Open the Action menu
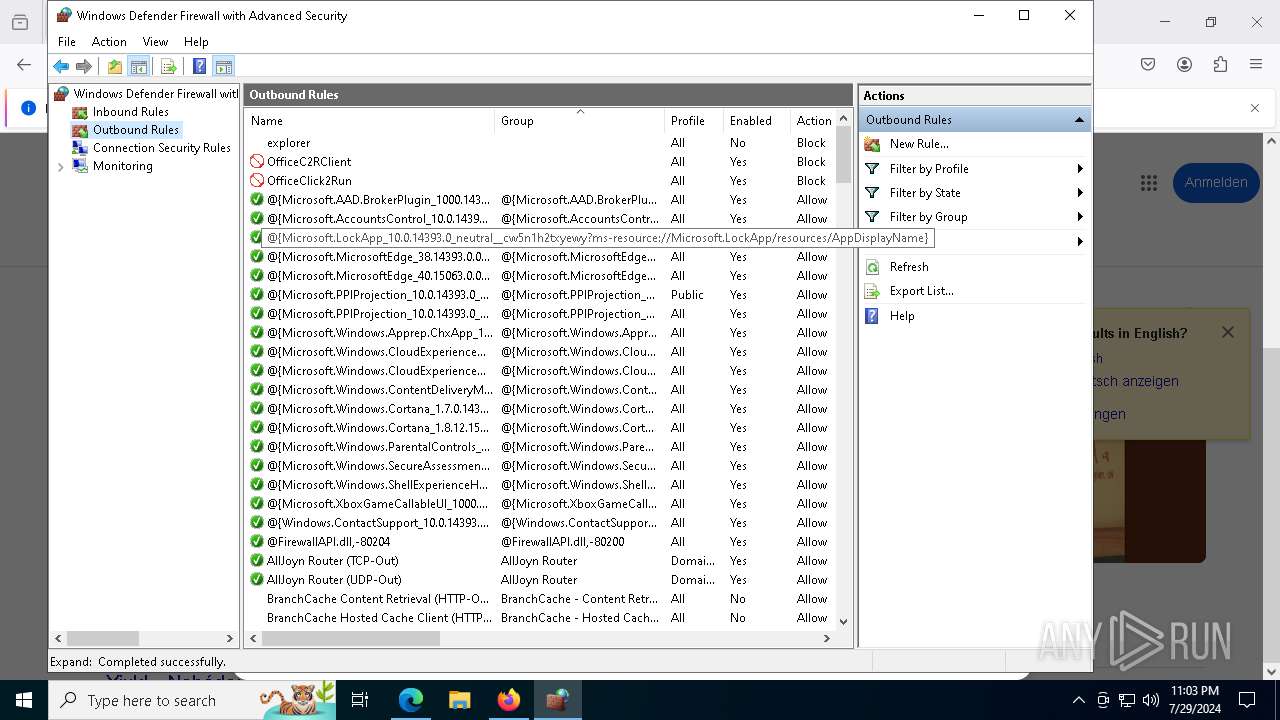 (109, 42)
